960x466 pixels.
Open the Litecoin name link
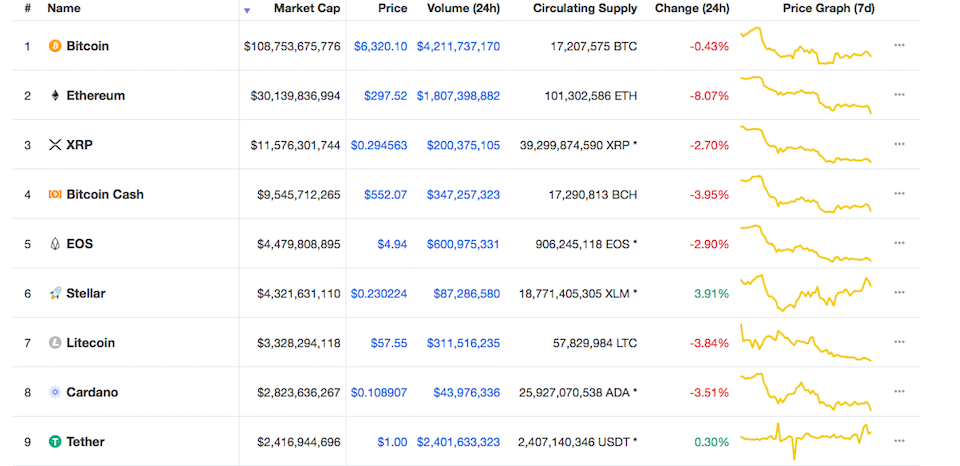pos(91,343)
